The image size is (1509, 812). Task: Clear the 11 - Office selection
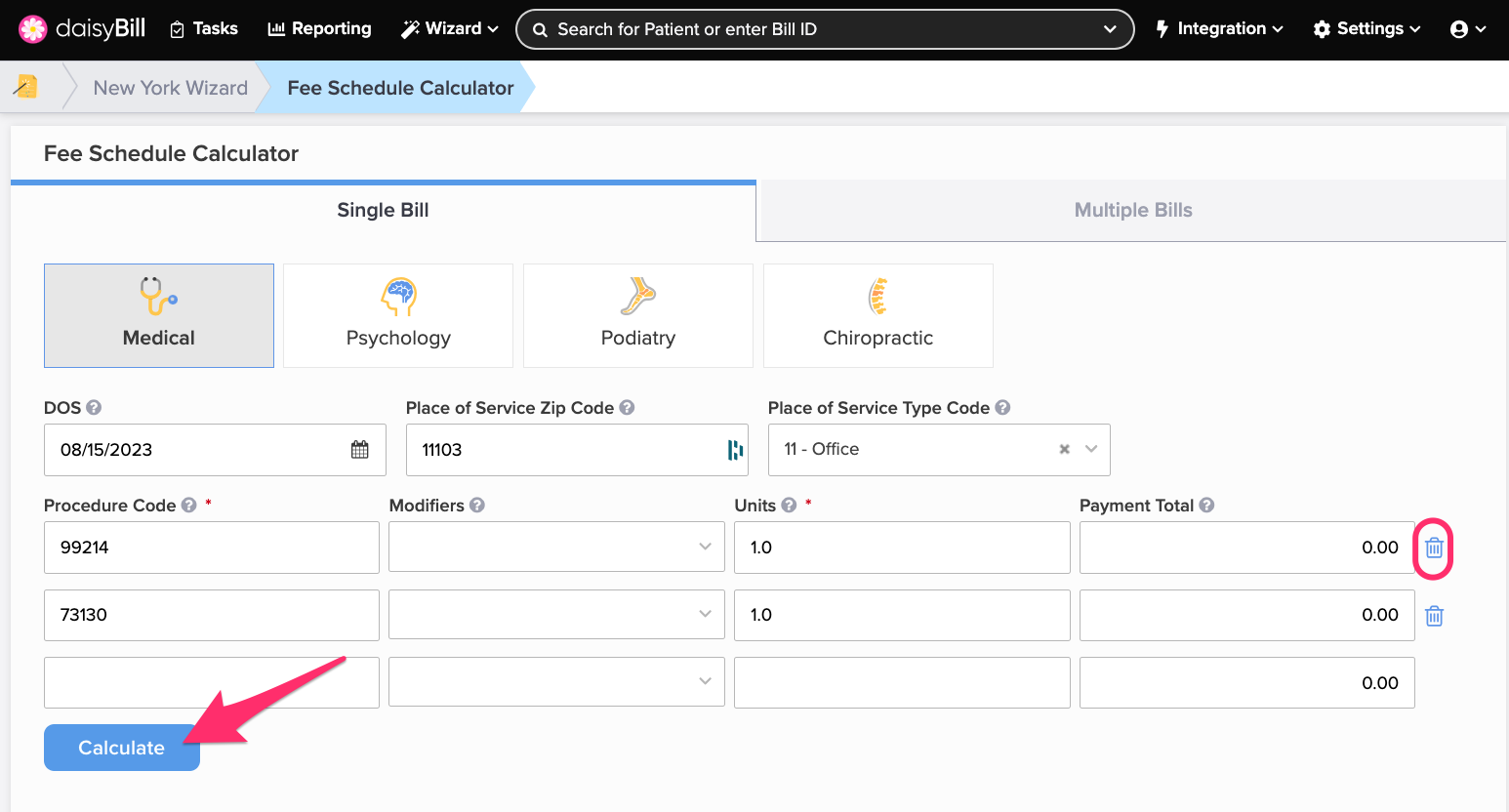[x=1064, y=450]
